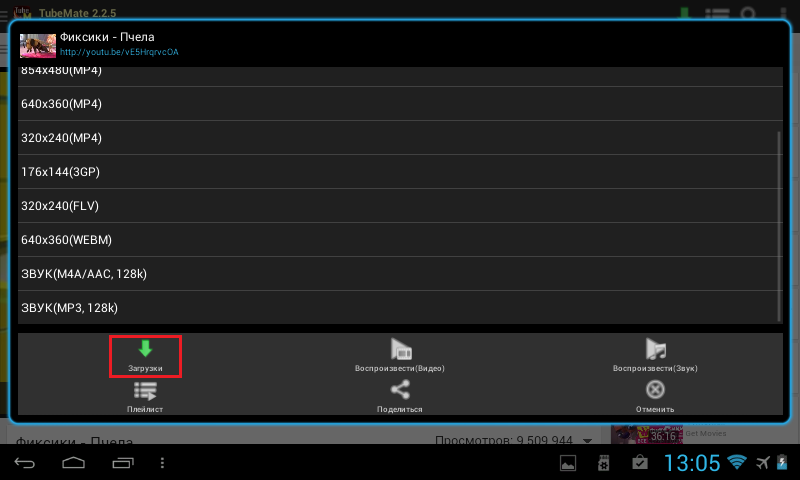The height and width of the screenshot is (480, 800).
Task: Open the youtu.be video link
Action: 119,52
